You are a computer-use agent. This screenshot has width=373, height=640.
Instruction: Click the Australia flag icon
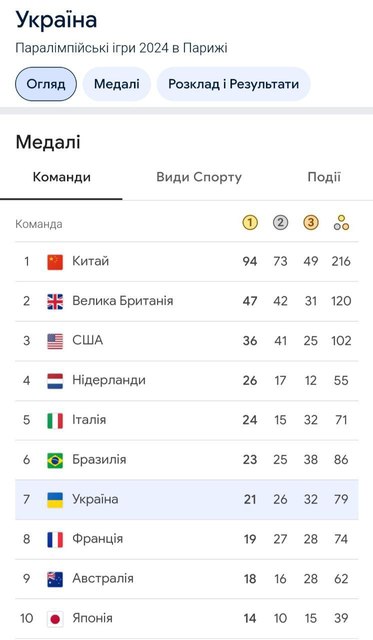coord(55,579)
